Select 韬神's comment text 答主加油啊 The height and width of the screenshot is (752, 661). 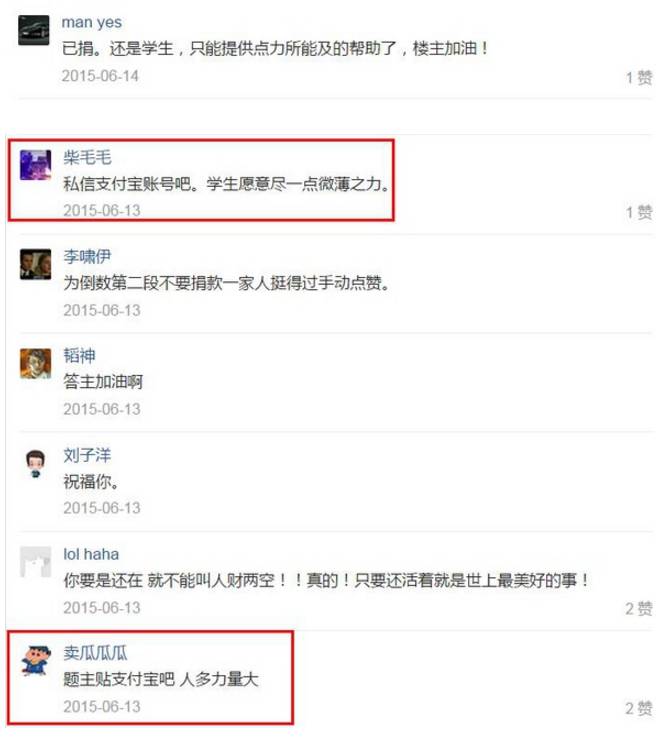[103, 382]
